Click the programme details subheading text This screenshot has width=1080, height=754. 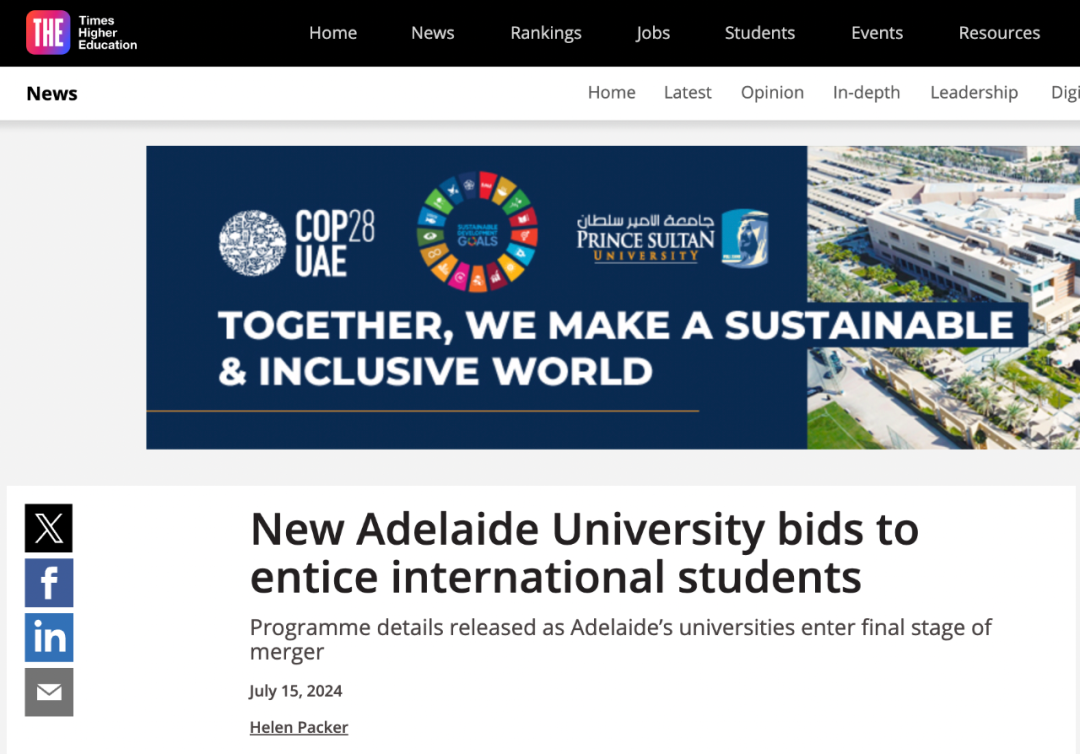point(621,639)
